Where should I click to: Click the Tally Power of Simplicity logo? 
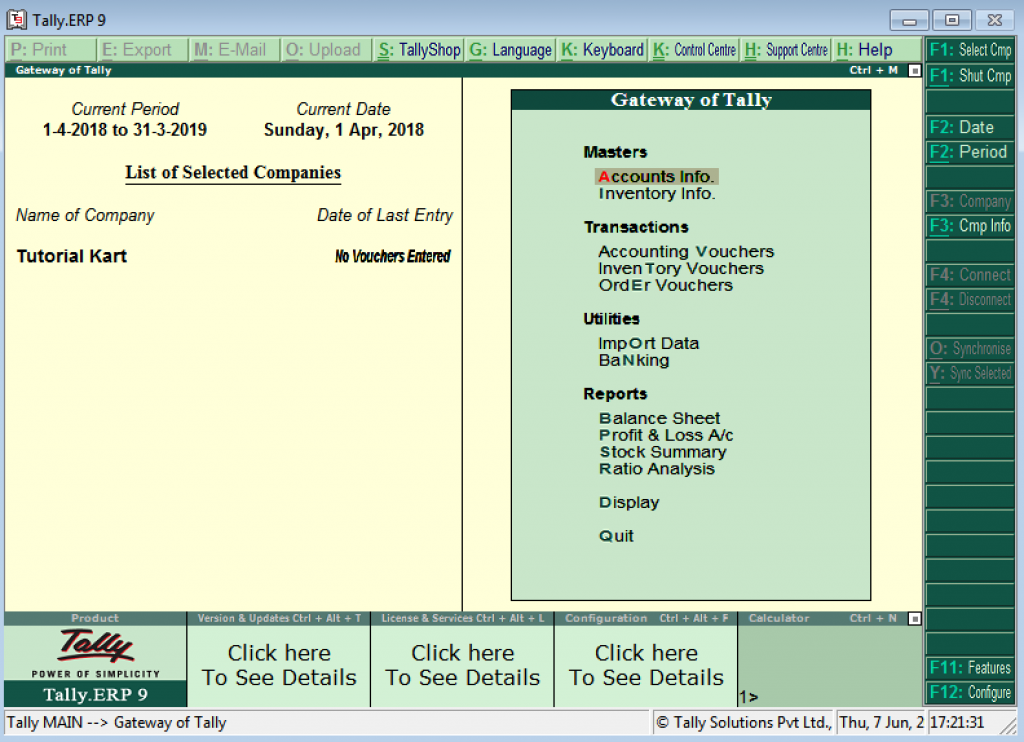[x=95, y=654]
